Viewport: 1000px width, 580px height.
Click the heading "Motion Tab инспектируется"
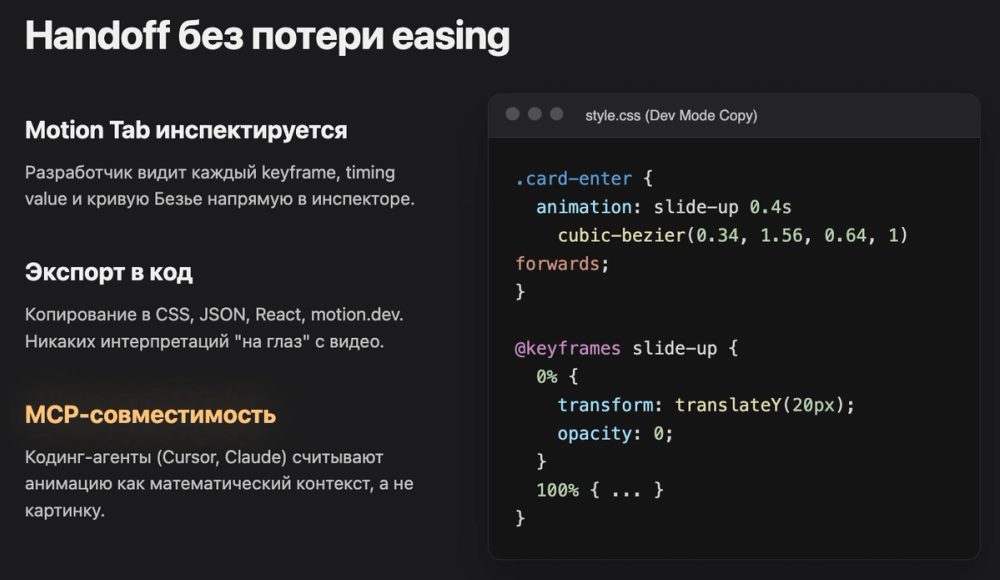click(186, 130)
